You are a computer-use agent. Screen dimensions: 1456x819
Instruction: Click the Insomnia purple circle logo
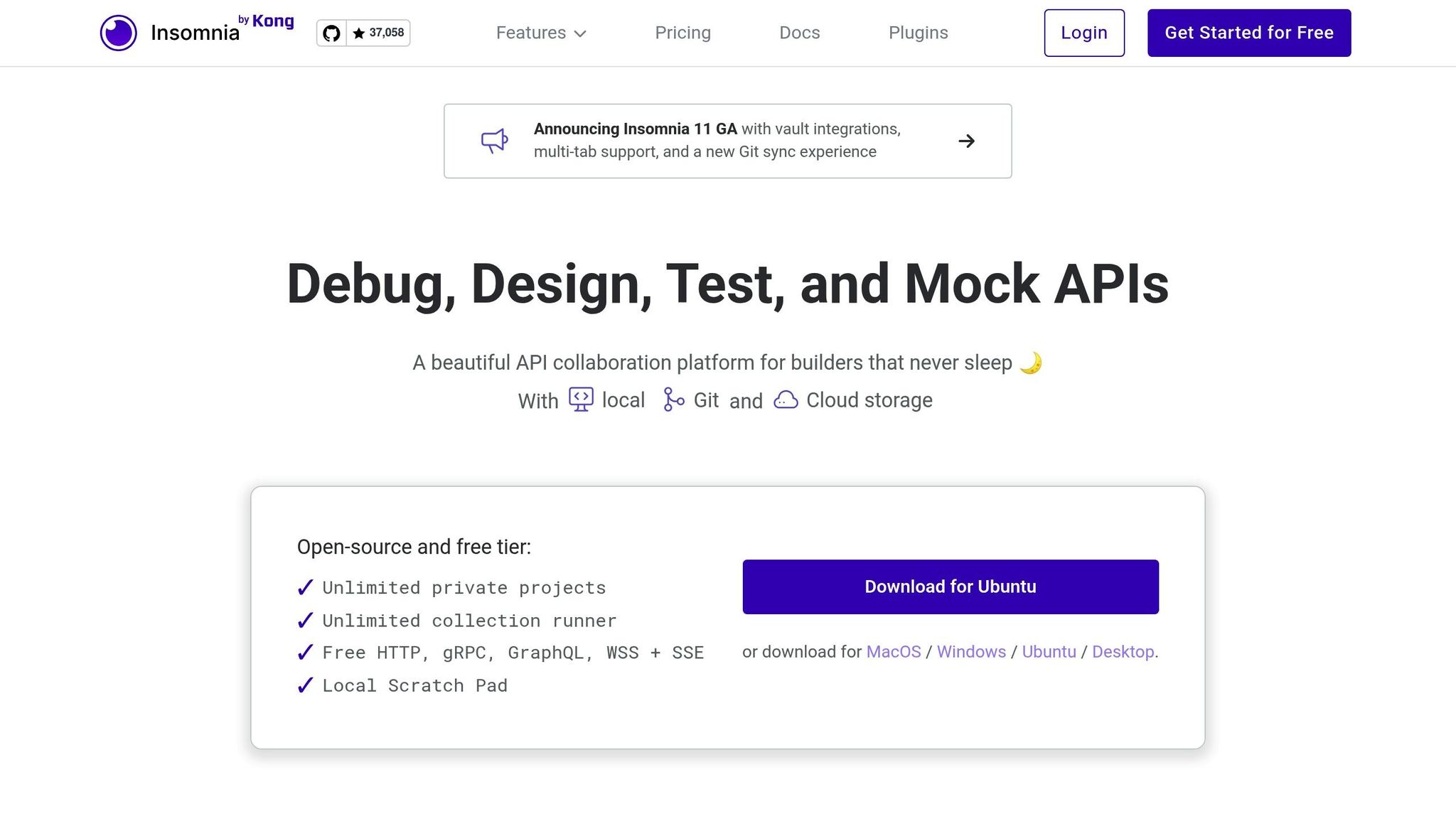[118, 33]
